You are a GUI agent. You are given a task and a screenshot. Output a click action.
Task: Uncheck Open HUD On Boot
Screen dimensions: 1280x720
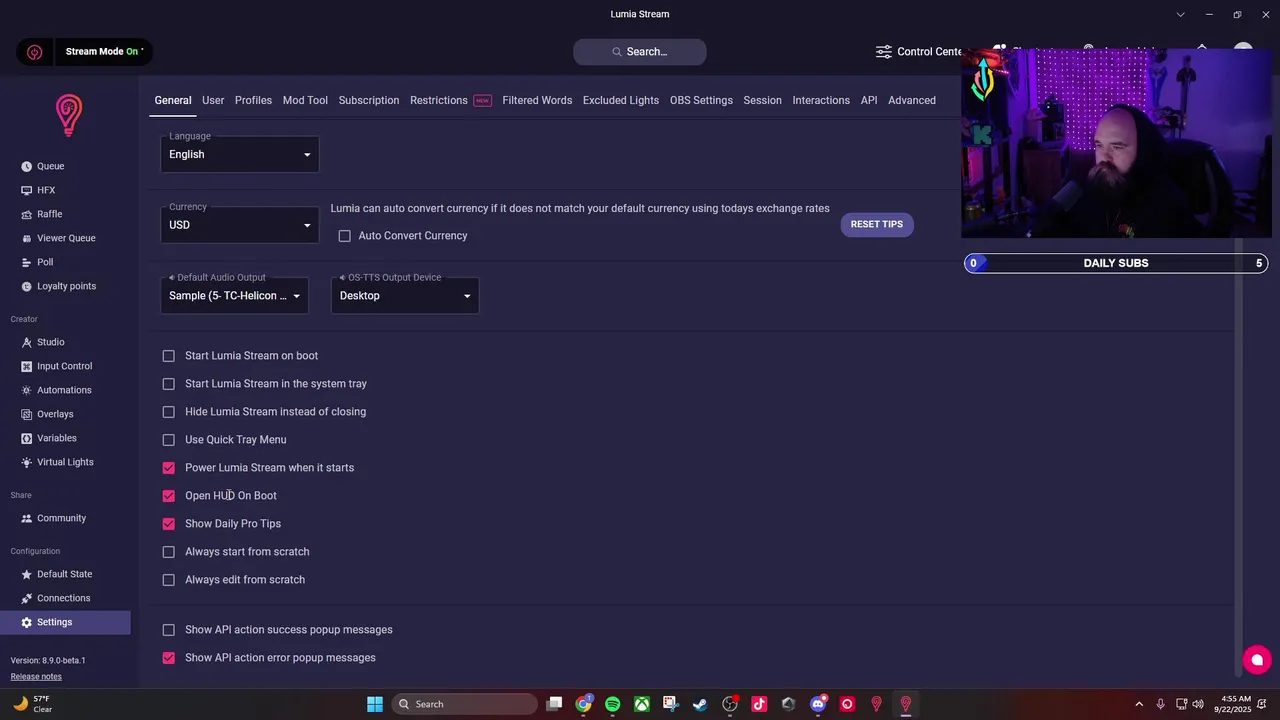[x=169, y=496]
